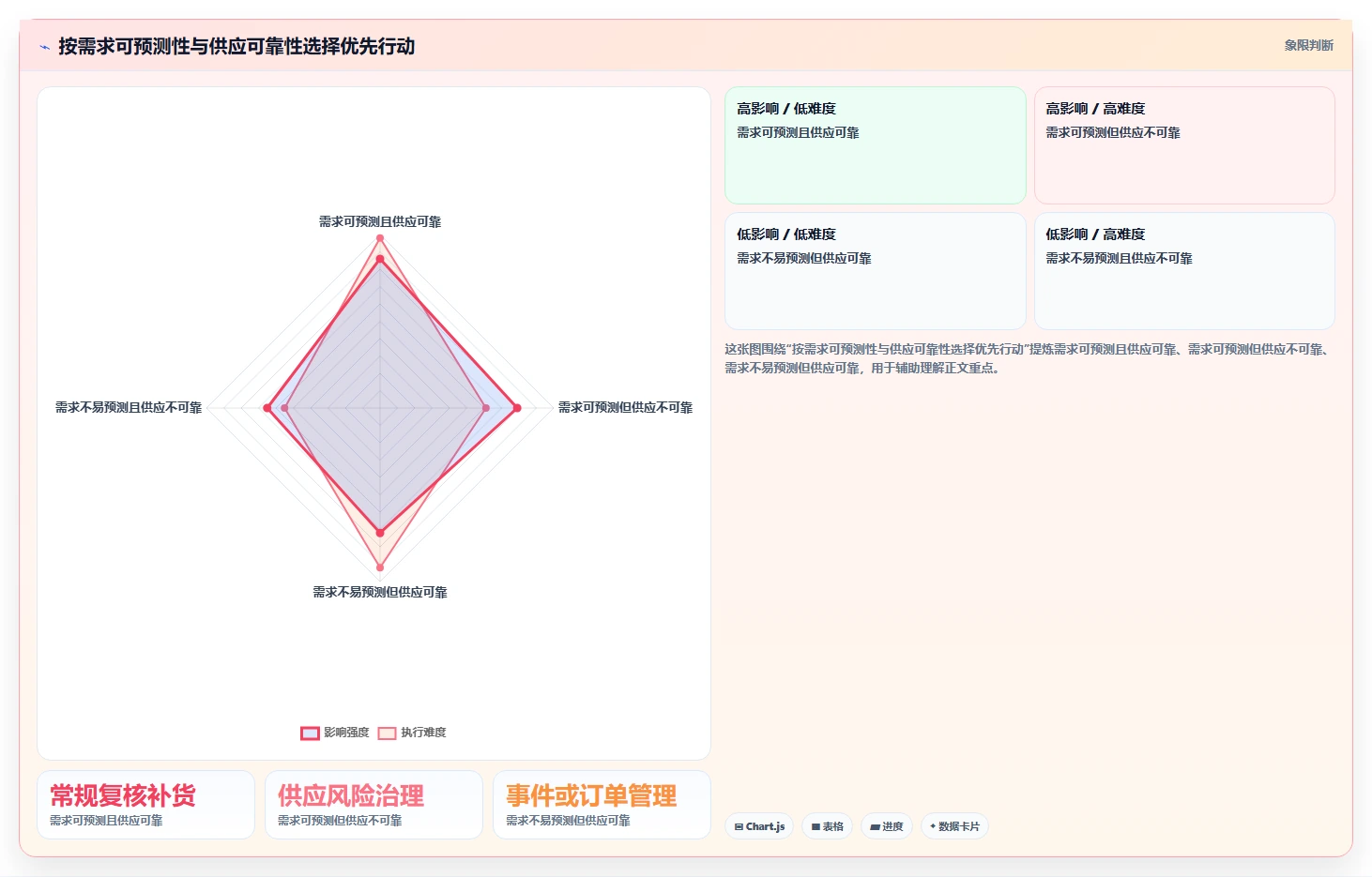This screenshot has height=877, width=1372.
Task: Click the Chart.js chip icon
Action: coord(739,826)
